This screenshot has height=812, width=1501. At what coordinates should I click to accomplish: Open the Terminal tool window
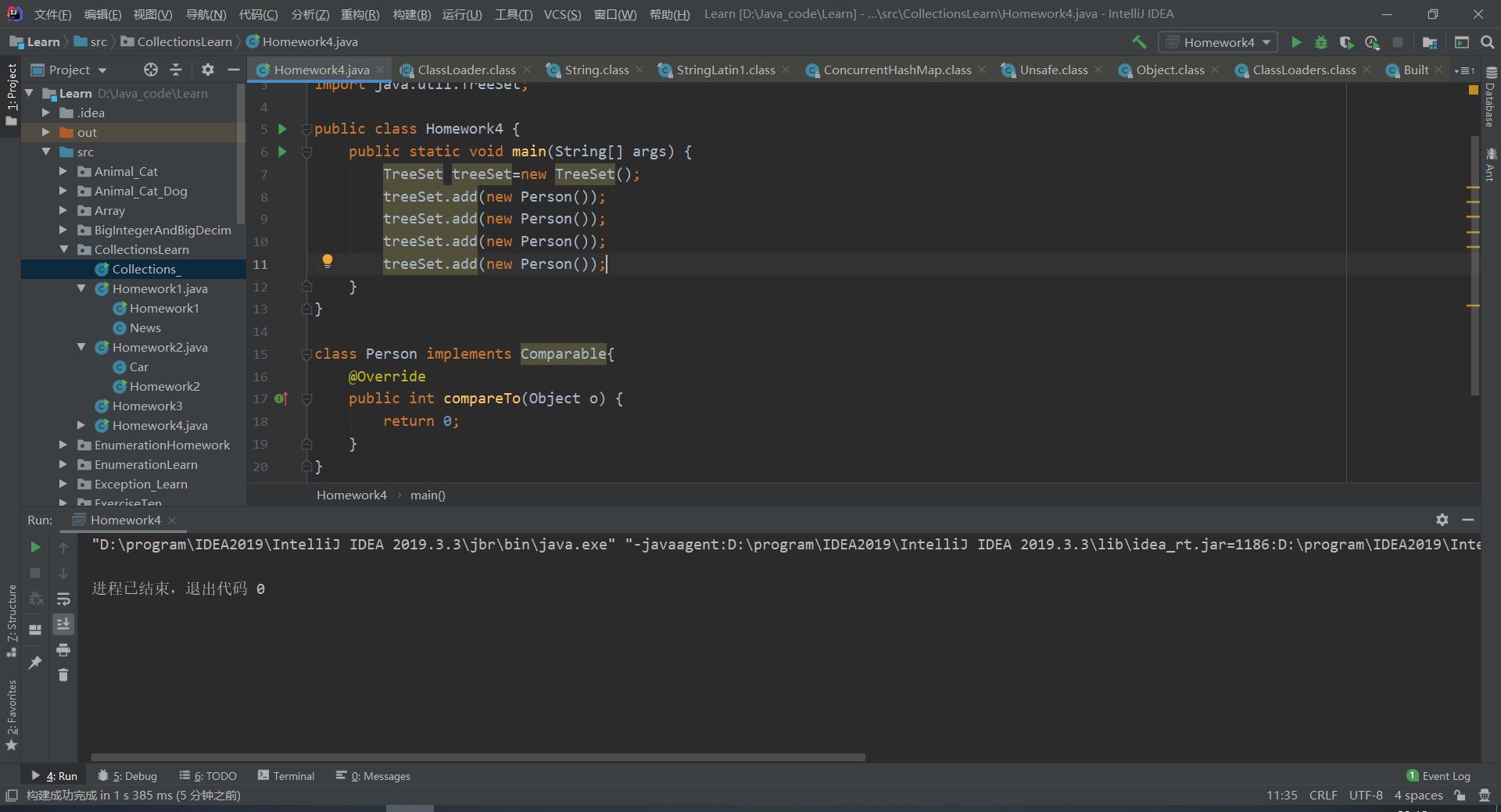tap(286, 776)
